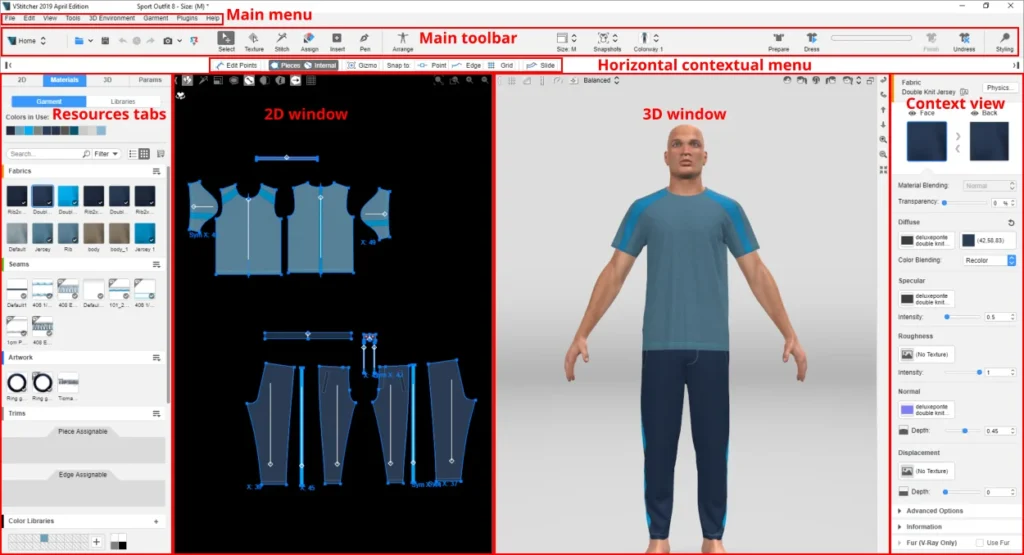Activate the Pen tool

click(364, 40)
